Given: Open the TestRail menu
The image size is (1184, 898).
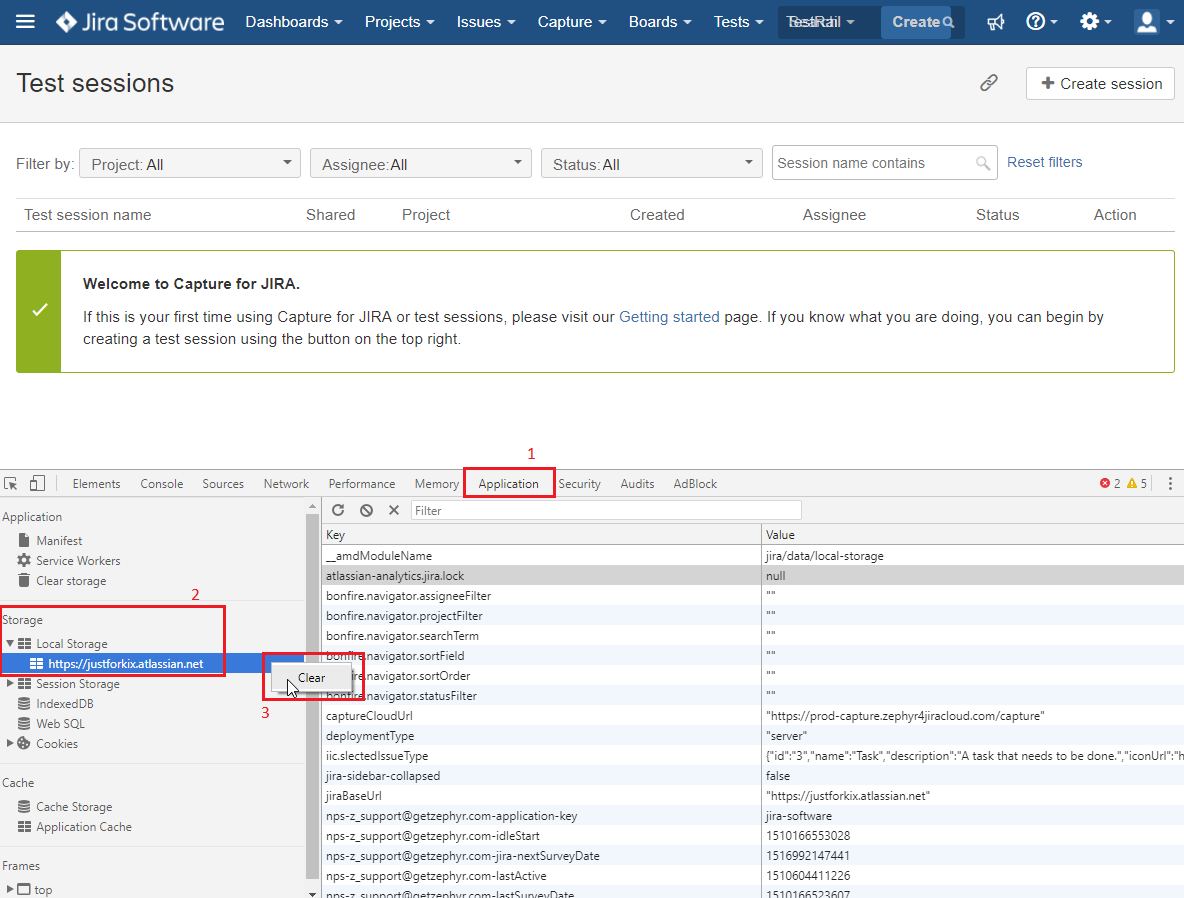Looking at the screenshot, I should tap(821, 22).
